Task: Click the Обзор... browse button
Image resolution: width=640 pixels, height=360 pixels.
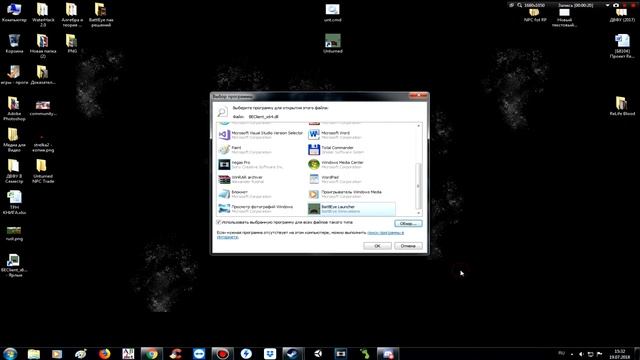Action: (408, 224)
